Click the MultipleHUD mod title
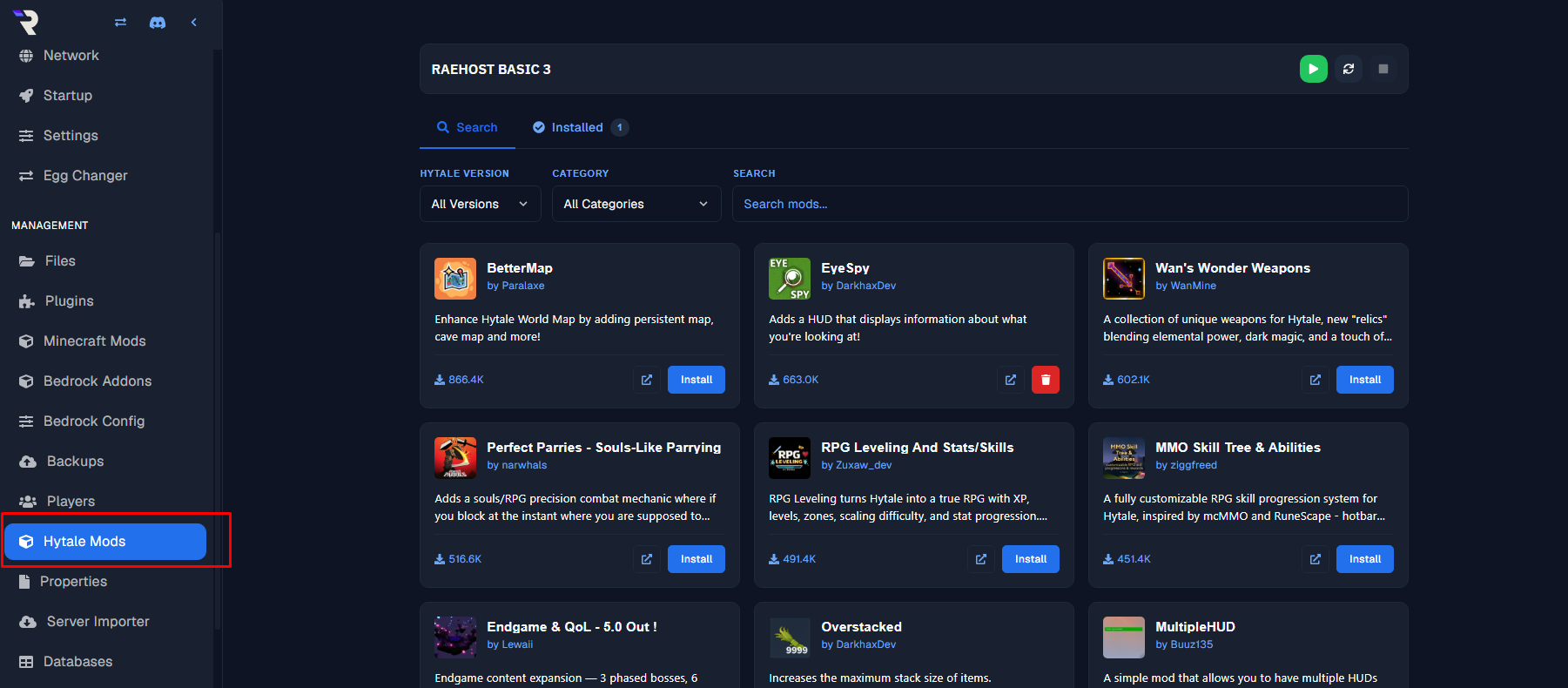Image resolution: width=1568 pixels, height=688 pixels. [1195, 627]
